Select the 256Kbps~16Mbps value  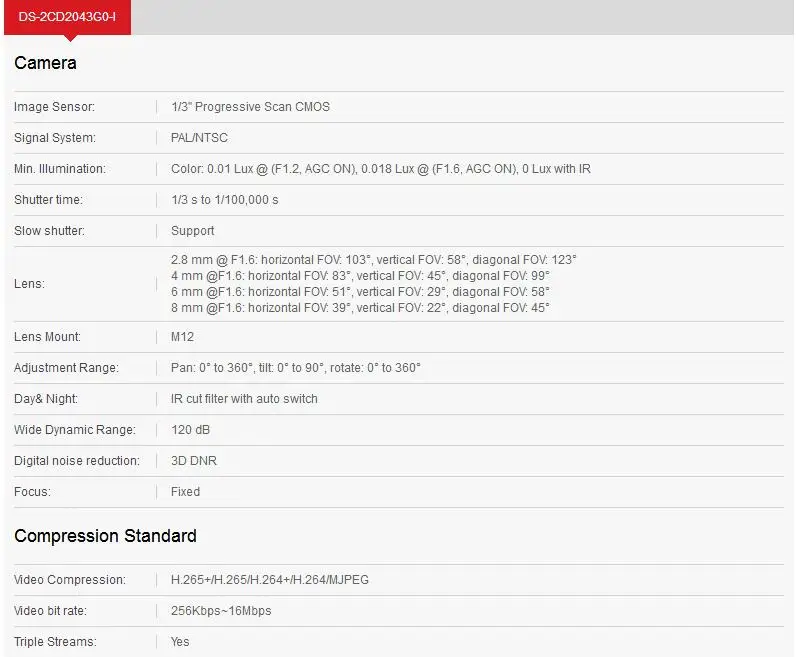pyautogui.click(x=221, y=611)
